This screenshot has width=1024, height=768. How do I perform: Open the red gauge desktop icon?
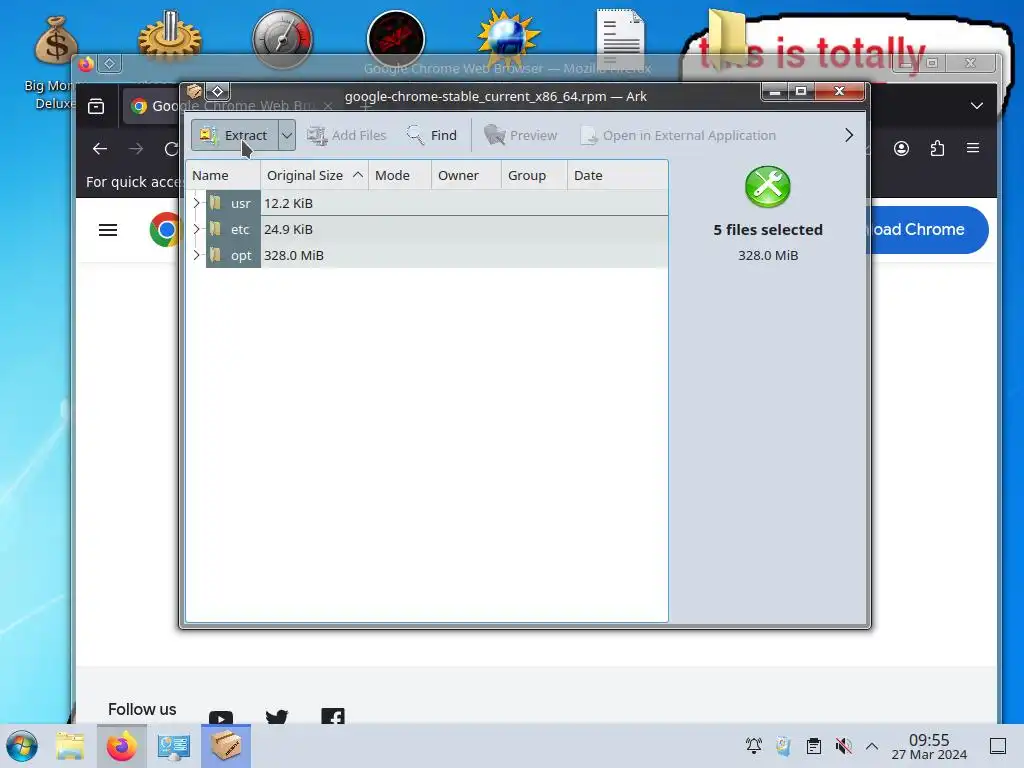click(282, 39)
